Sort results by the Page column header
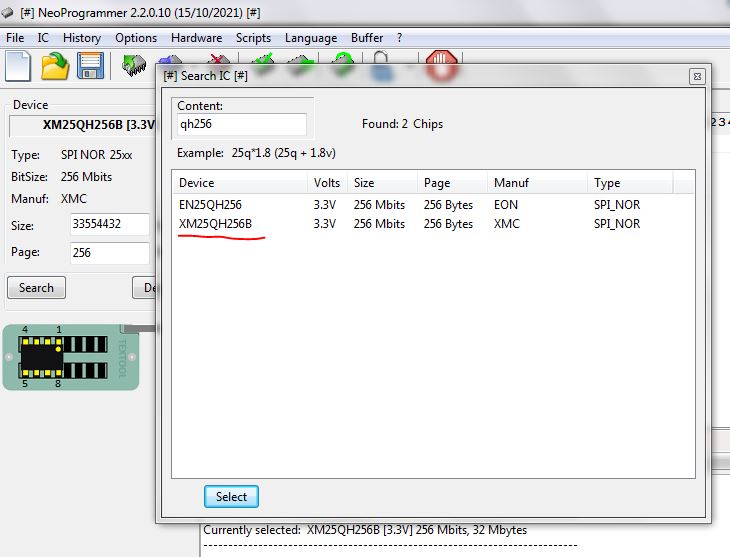 pyautogui.click(x=453, y=183)
